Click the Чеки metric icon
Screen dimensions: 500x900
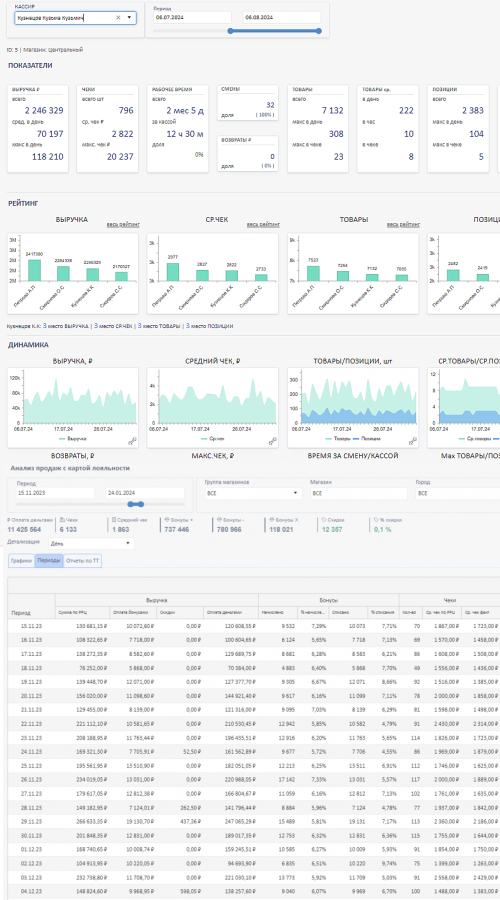click(61, 519)
